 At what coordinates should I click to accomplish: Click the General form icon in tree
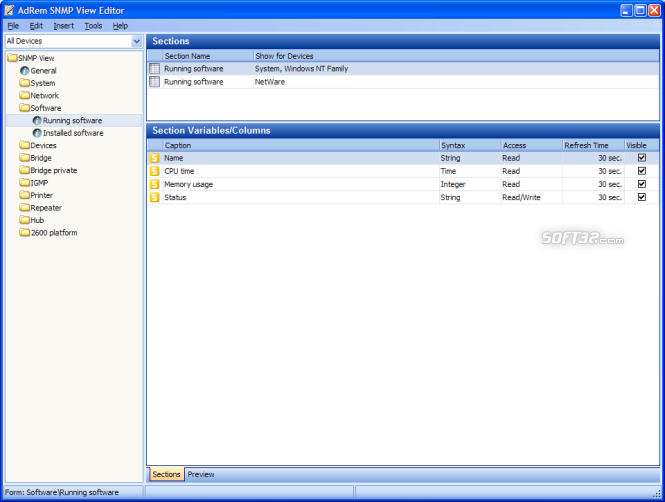point(25,70)
